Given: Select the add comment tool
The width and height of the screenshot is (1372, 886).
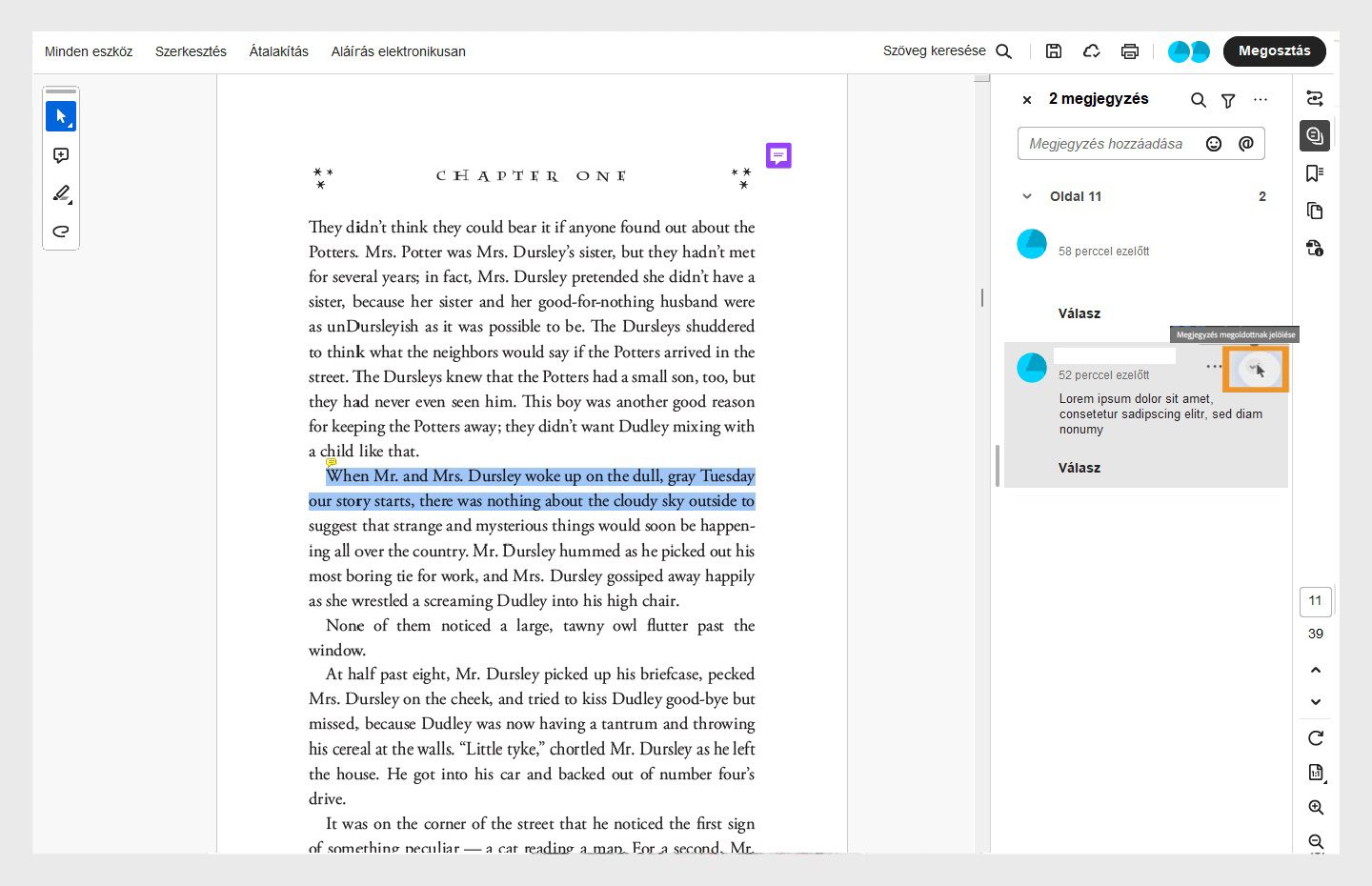Looking at the screenshot, I should tap(61, 155).
